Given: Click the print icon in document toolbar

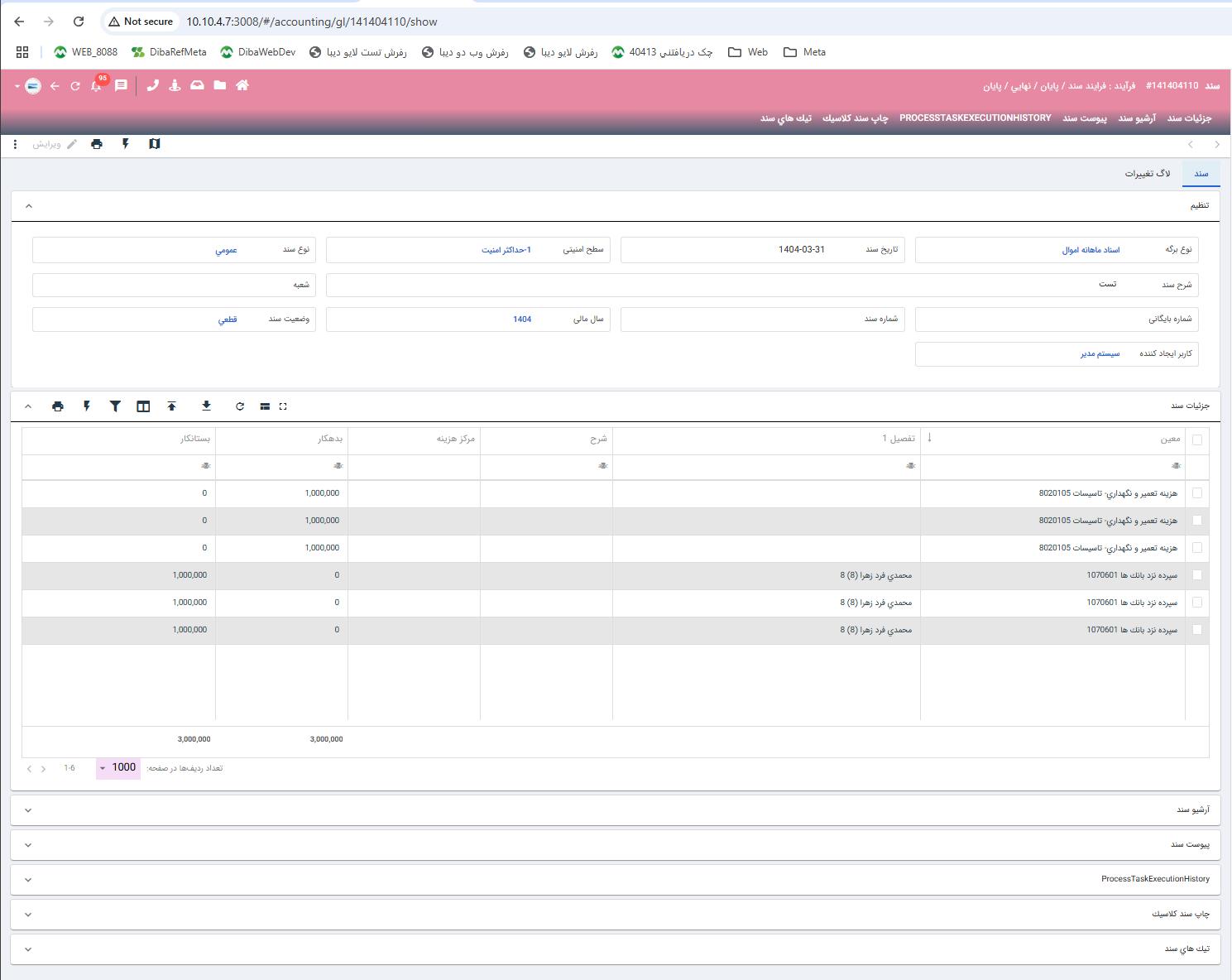Looking at the screenshot, I should (x=97, y=144).
